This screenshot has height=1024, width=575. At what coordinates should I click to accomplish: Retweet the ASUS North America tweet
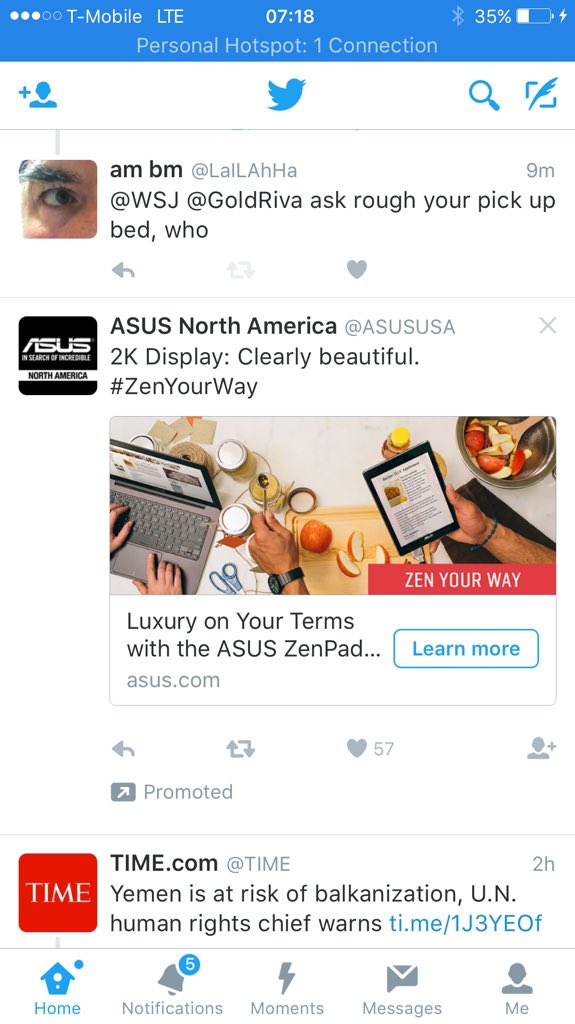click(240, 748)
